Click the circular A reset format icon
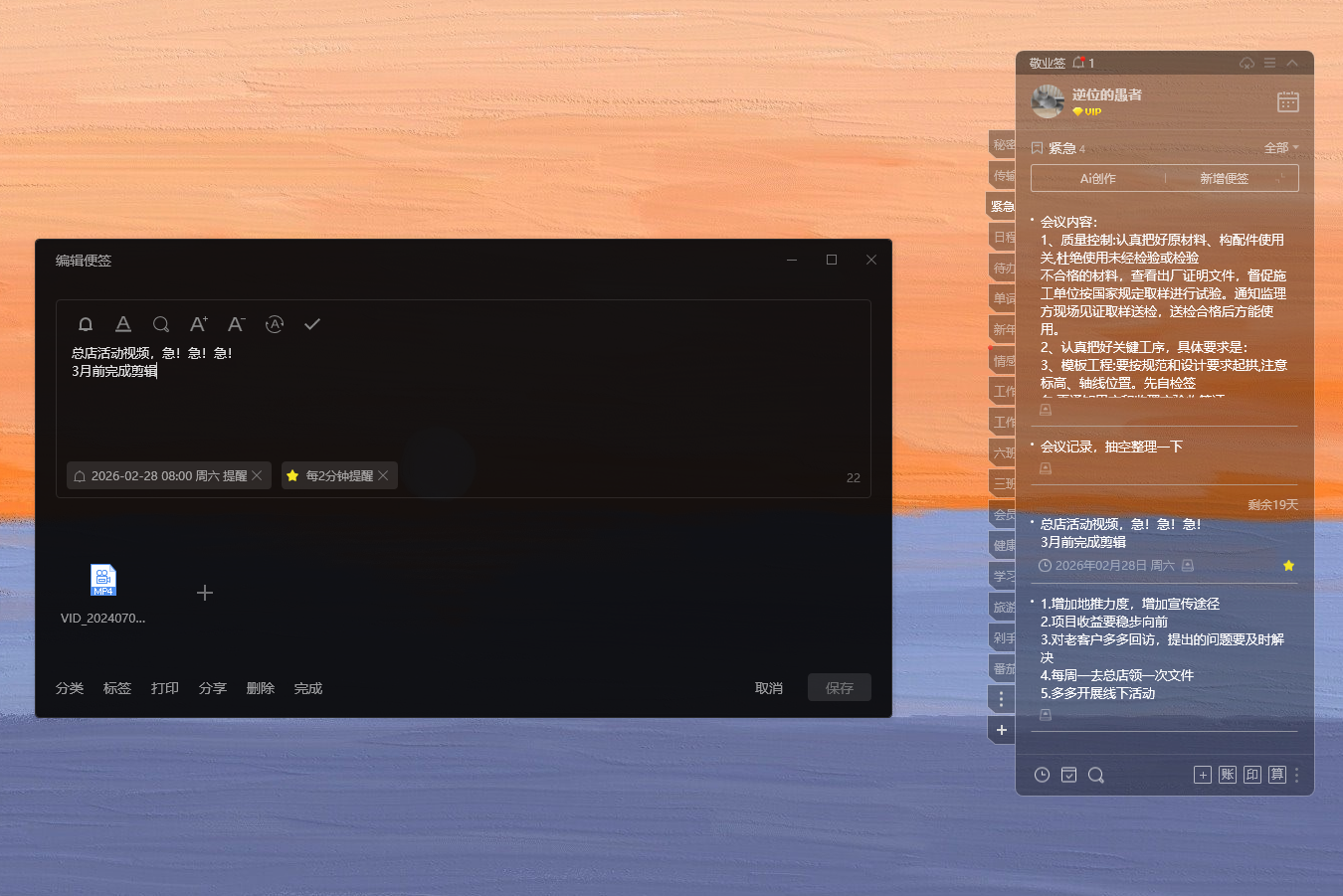1343x896 pixels. (275, 324)
